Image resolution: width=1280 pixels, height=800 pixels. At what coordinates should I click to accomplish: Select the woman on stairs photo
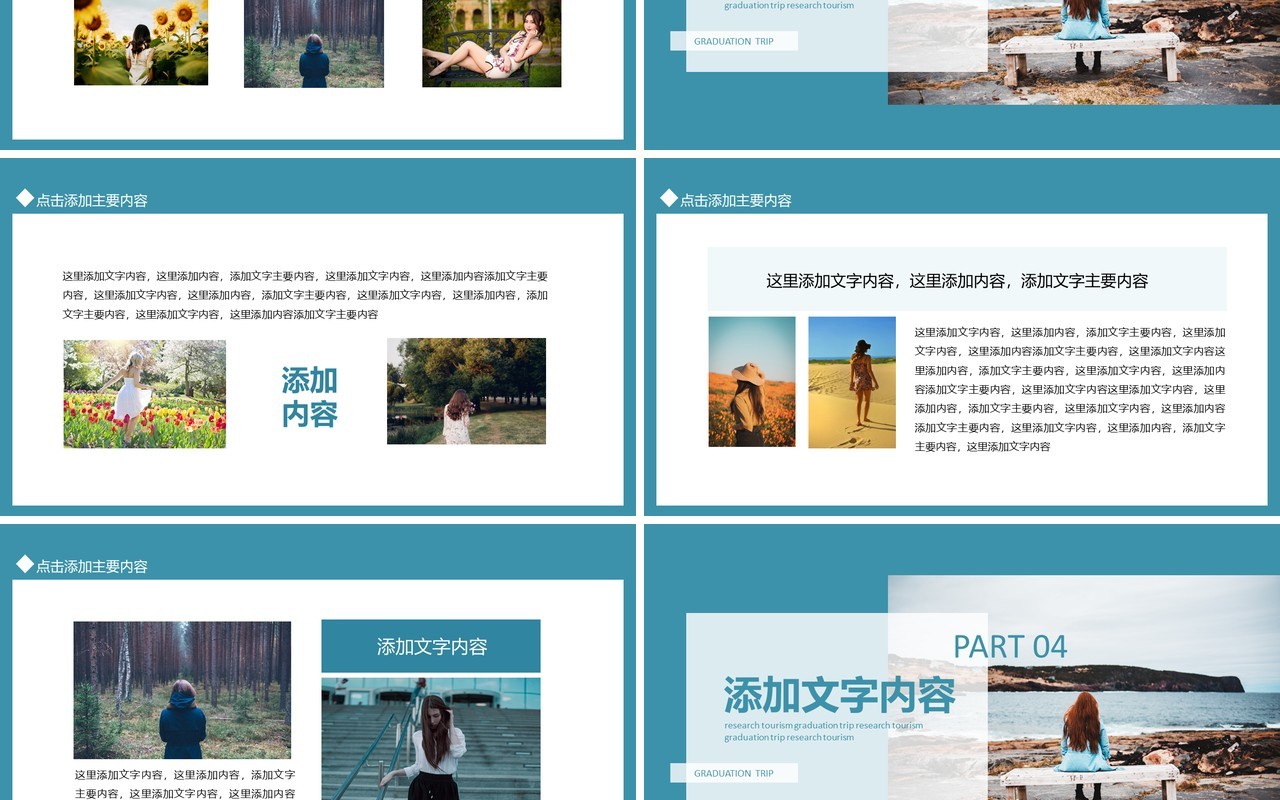(x=431, y=739)
